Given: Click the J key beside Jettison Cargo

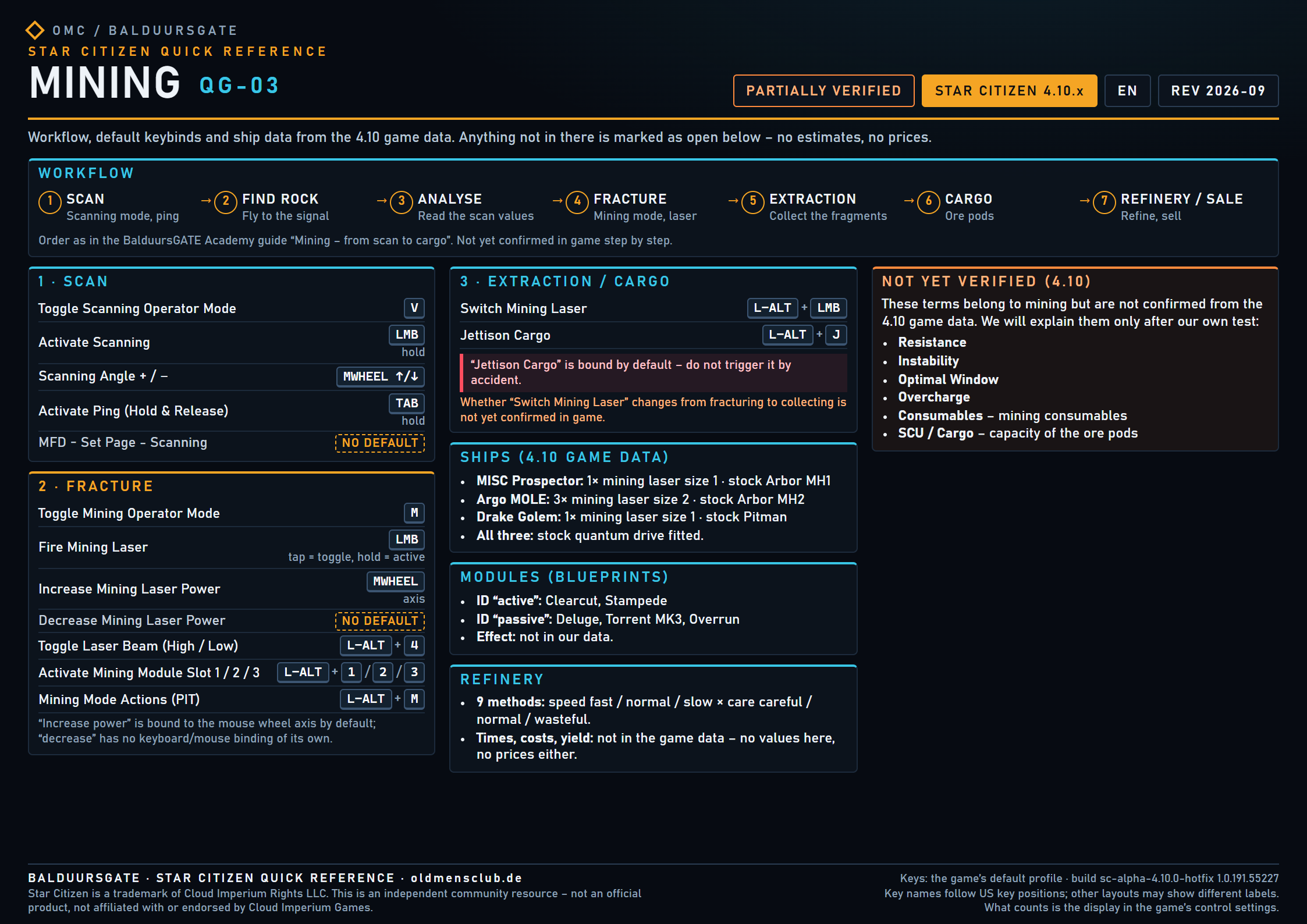Looking at the screenshot, I should point(836,335).
